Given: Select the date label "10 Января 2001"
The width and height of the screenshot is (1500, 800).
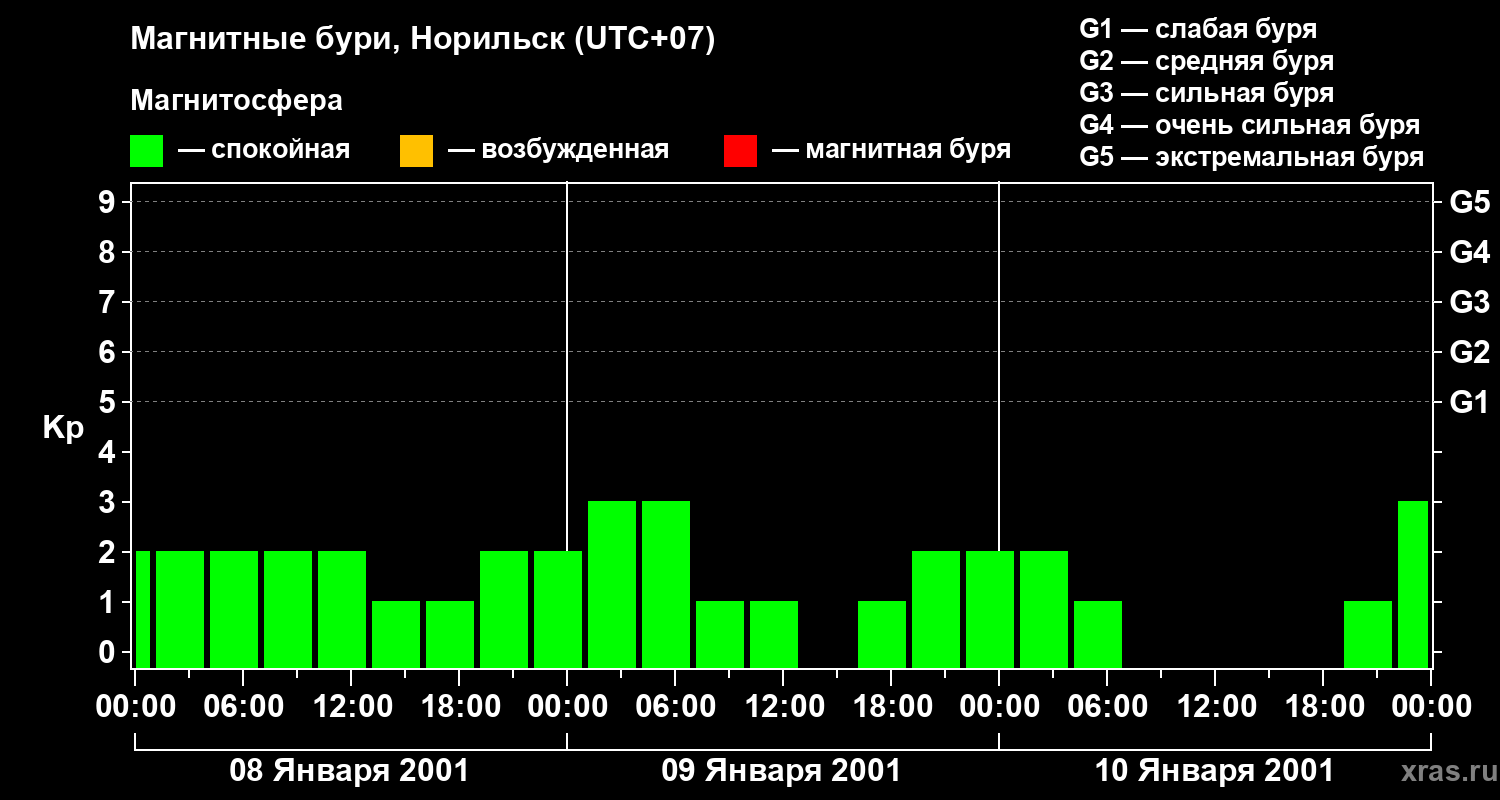Looking at the screenshot, I should point(1214,771).
